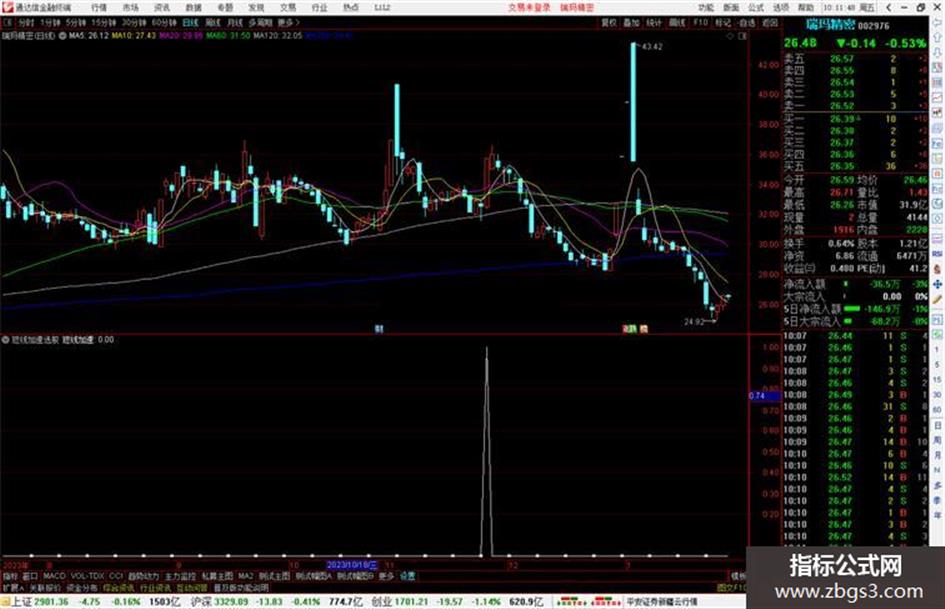Screen dimensions: 945x609
Task: Click the 自选 watchlist button
Action: [x=747, y=22]
